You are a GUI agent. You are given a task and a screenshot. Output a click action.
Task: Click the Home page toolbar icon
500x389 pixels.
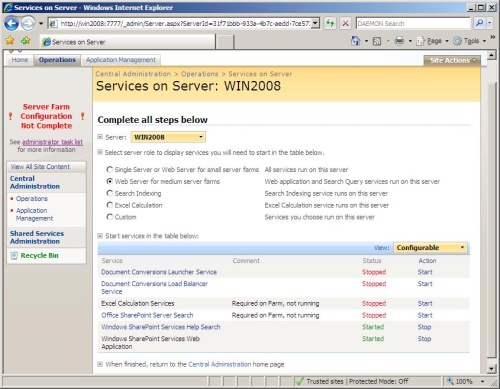coord(356,41)
